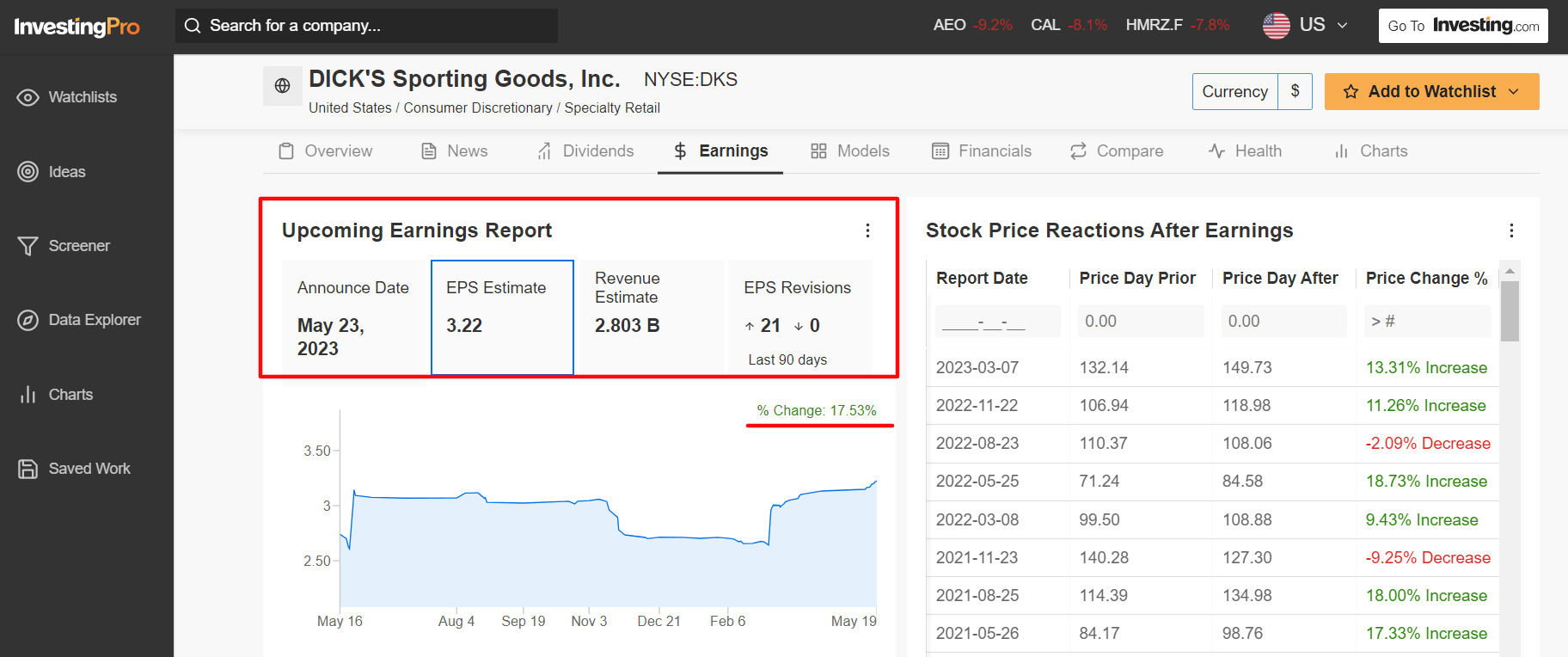
Task: Click Search for a company field
Action: pyautogui.click(x=366, y=26)
